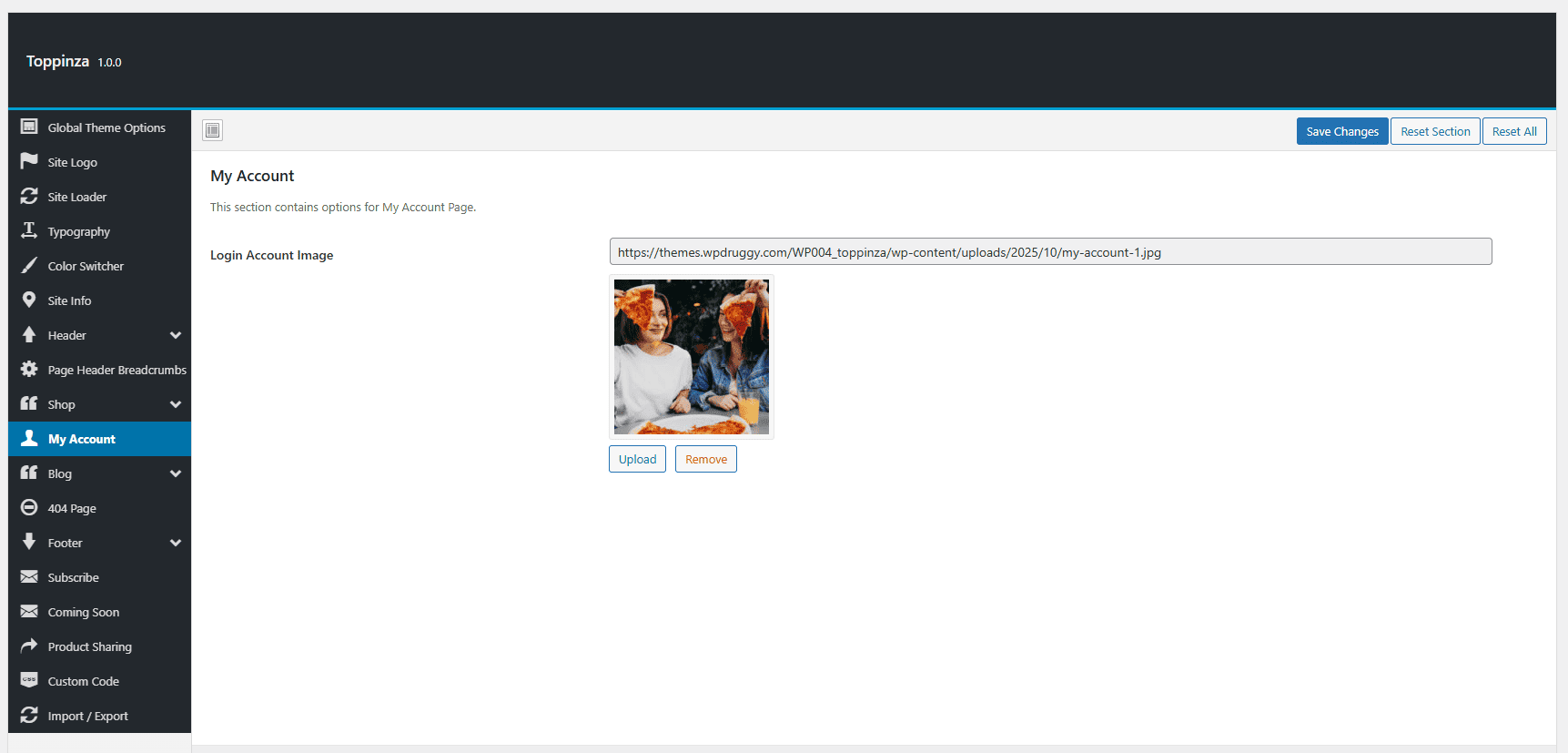Viewport: 1568px width, 753px height.
Task: Open the Coming Soon section
Action: pyautogui.click(x=99, y=612)
